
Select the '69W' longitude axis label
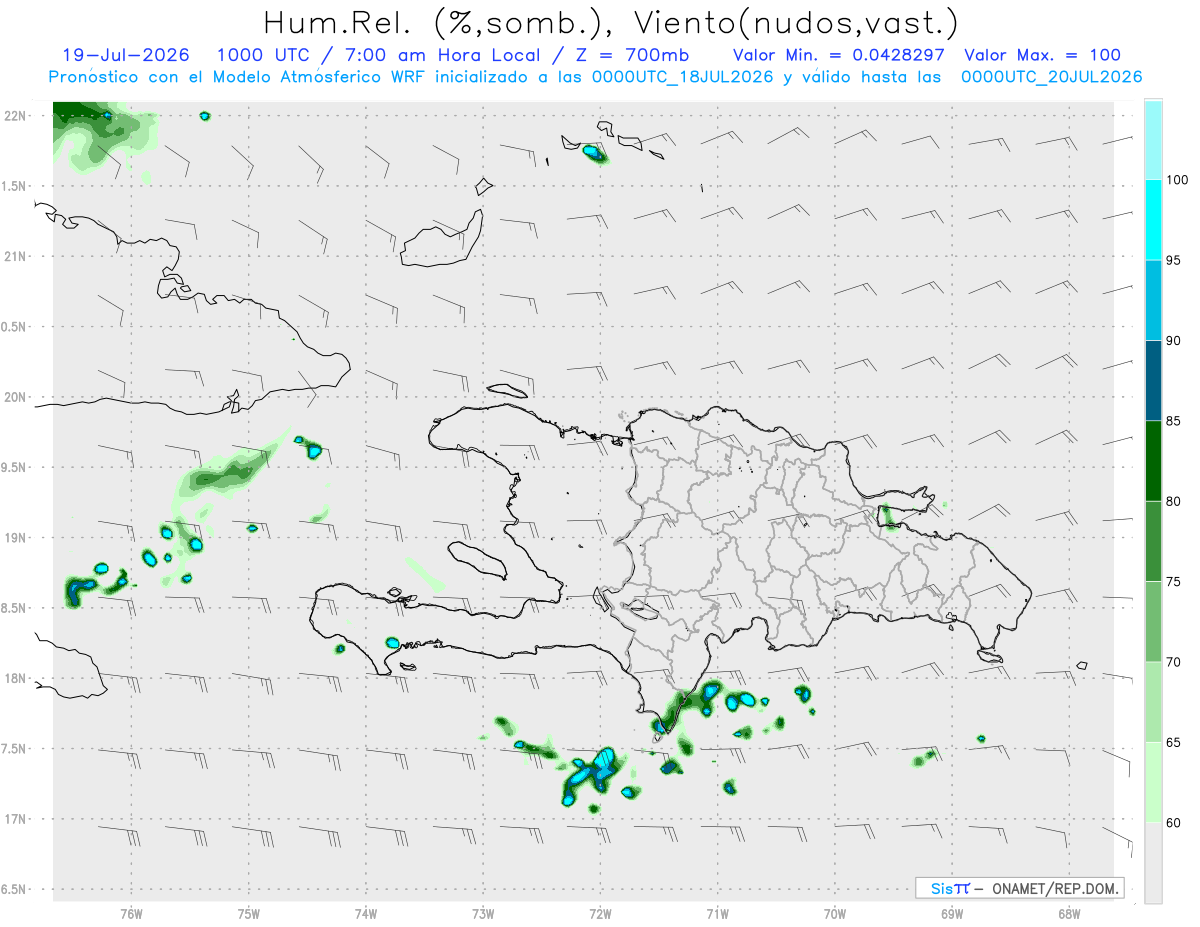point(952,912)
